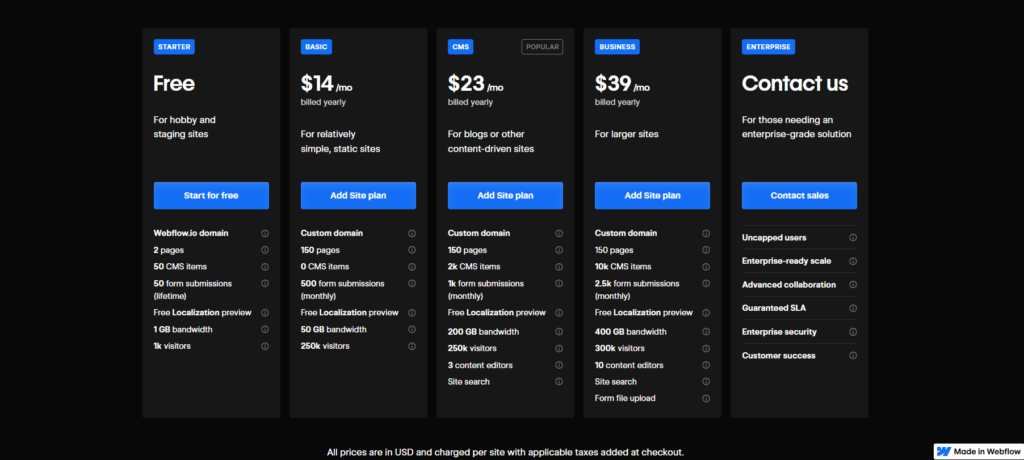
Task: Show info for 2k CMS items
Action: [559, 267]
